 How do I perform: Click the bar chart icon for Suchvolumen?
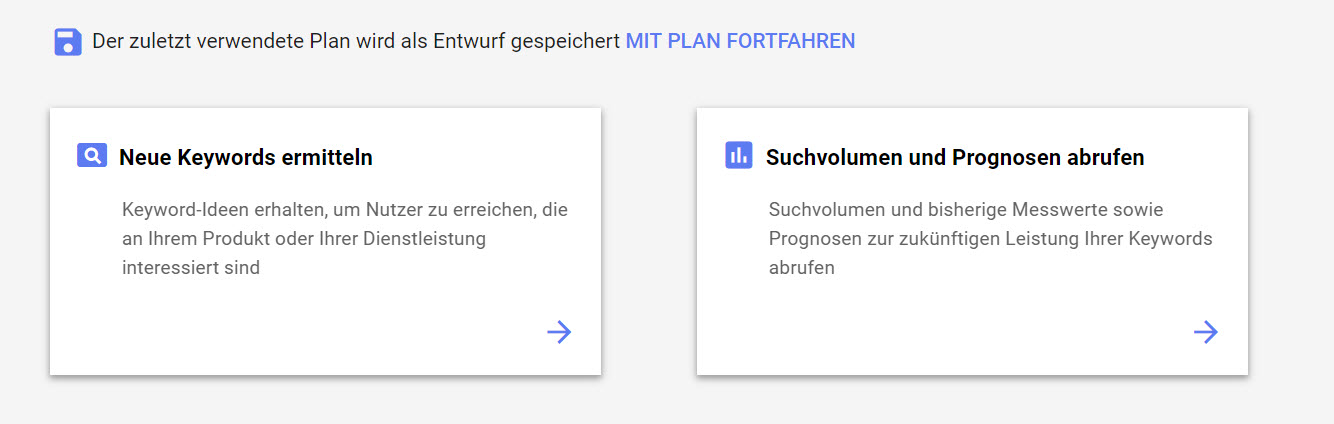tap(738, 155)
